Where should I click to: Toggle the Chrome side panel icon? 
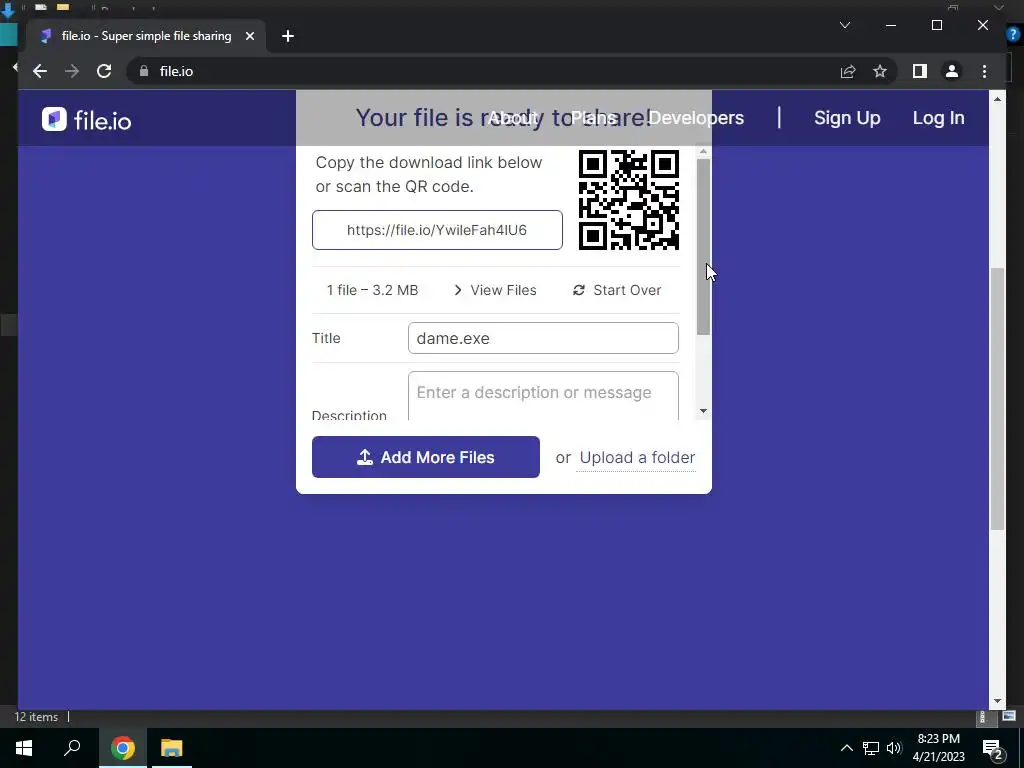click(x=920, y=71)
